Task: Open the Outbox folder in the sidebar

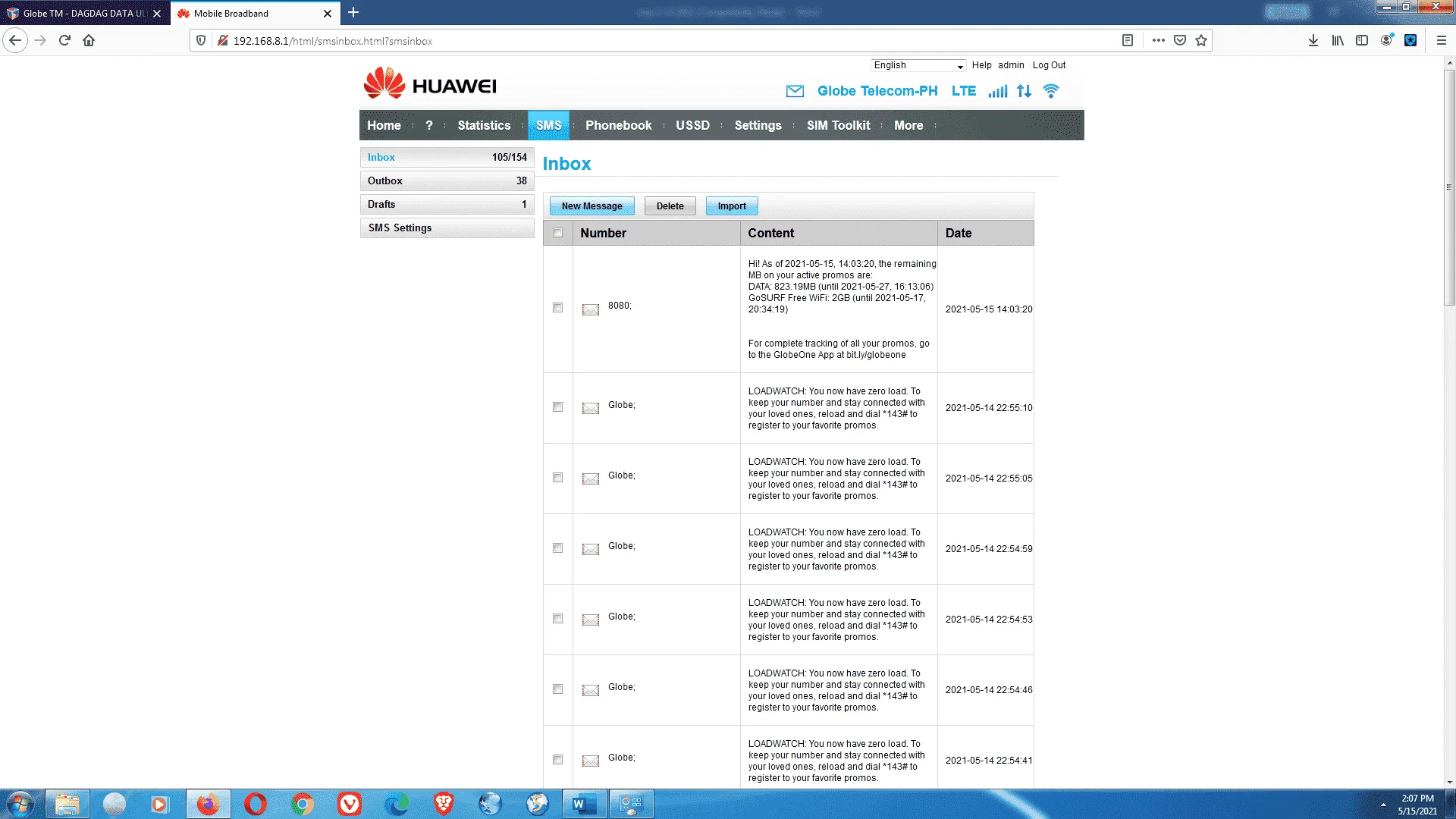Action: [447, 180]
